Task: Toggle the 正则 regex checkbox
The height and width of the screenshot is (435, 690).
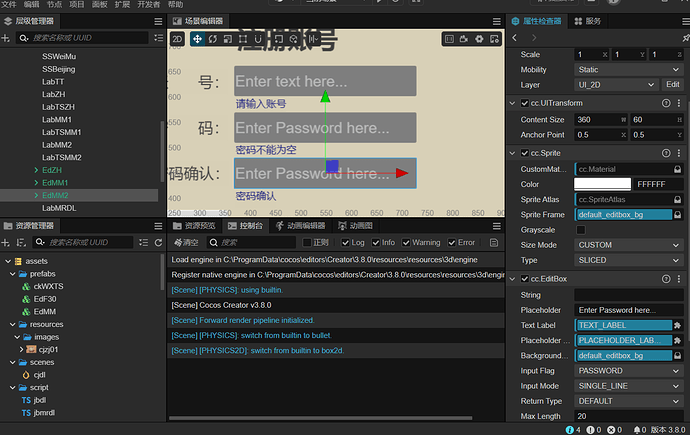Action: coord(307,243)
